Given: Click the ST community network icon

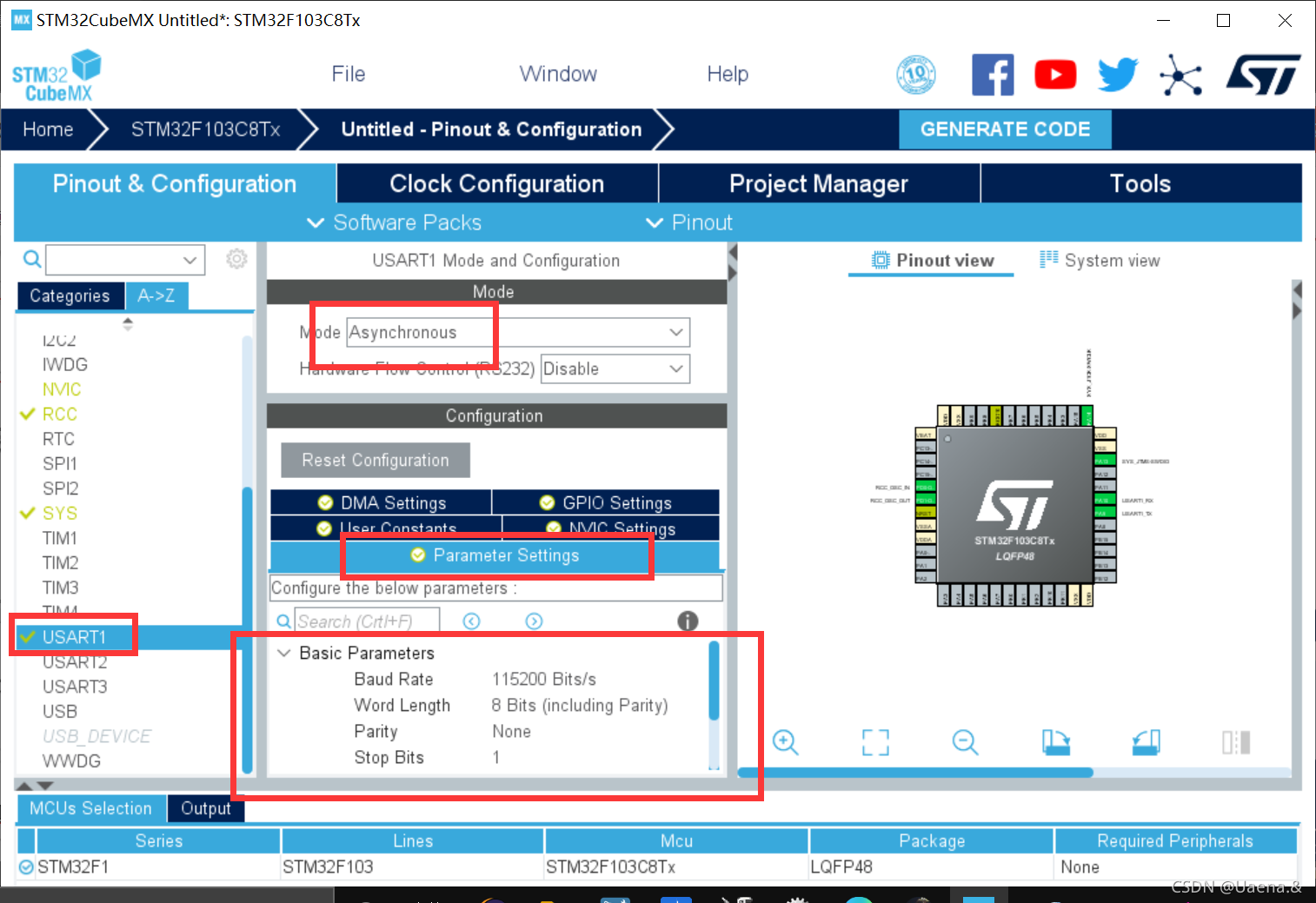Looking at the screenshot, I should (1180, 76).
